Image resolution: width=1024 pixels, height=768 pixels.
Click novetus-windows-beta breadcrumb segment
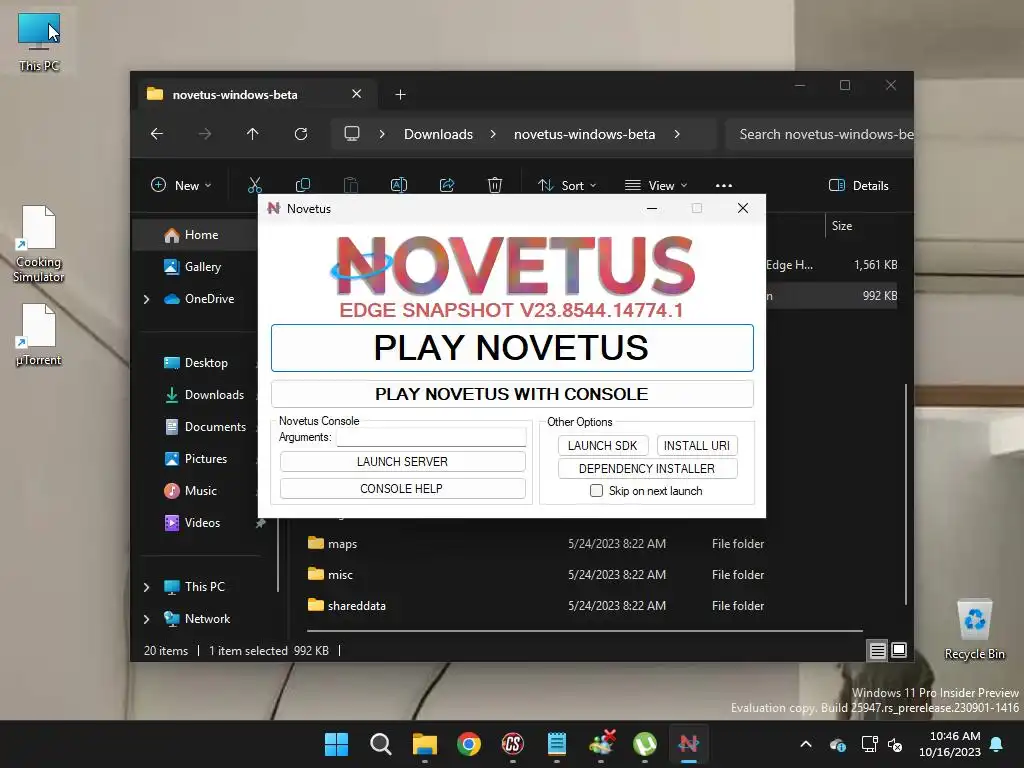tap(584, 134)
